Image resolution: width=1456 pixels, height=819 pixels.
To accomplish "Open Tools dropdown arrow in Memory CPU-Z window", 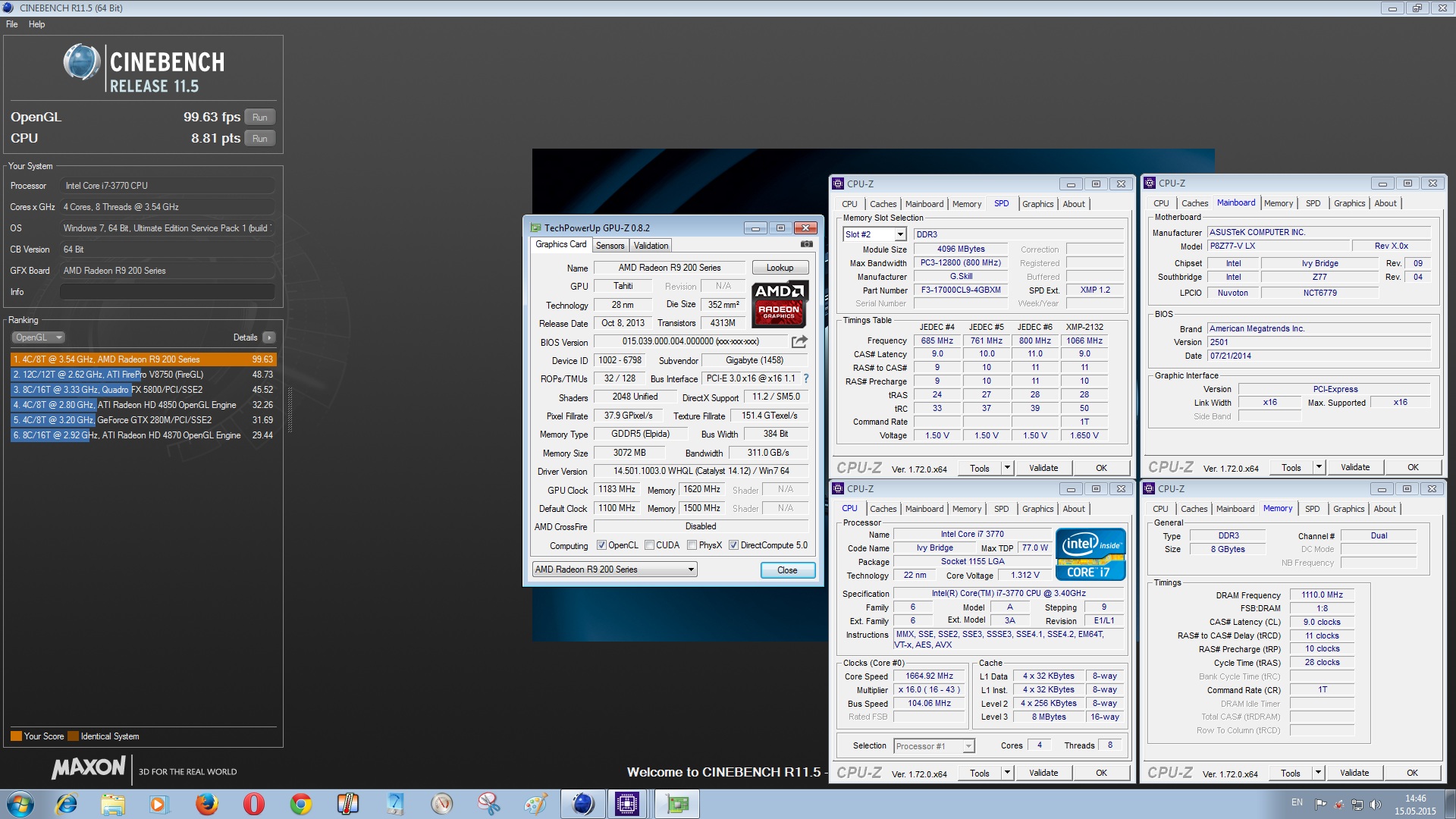I will [x=1318, y=773].
